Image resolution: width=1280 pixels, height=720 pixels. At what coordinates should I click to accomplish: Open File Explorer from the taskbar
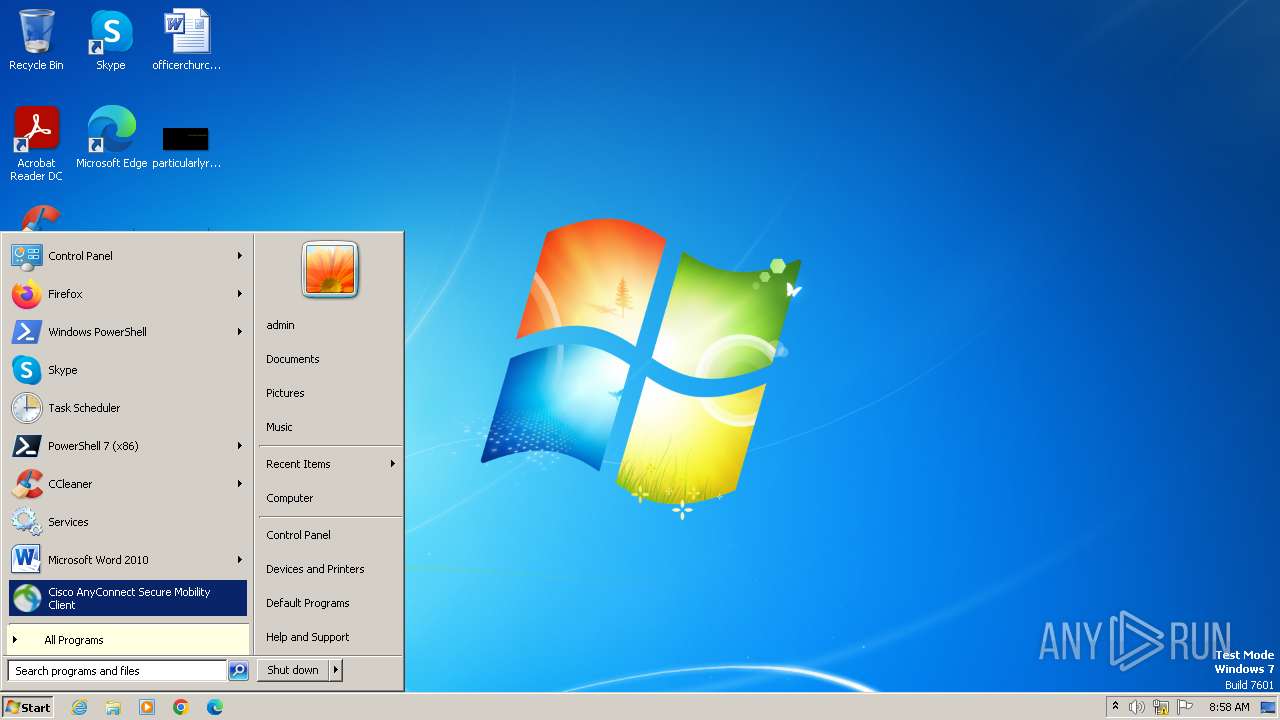[x=113, y=707]
